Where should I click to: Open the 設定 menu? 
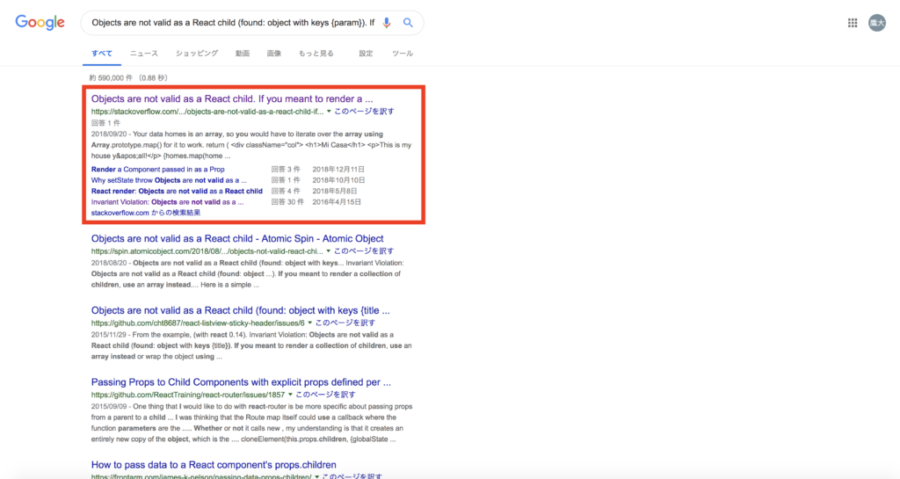click(366, 53)
